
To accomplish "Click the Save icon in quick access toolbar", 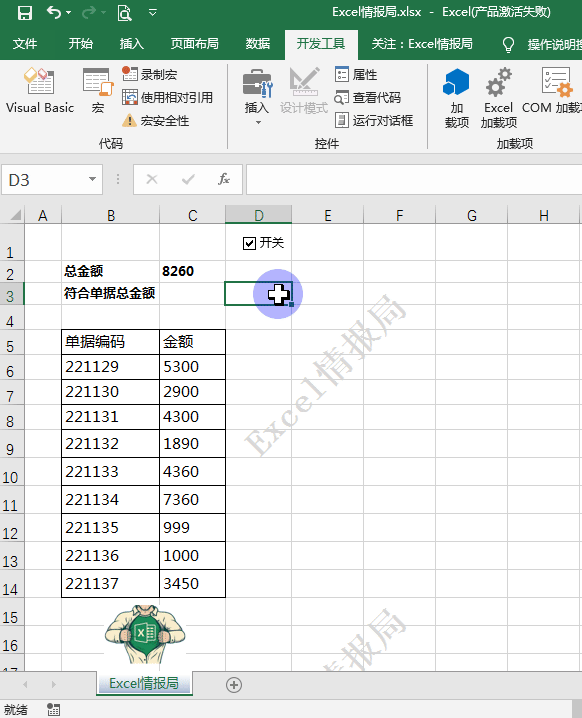I will [25, 12].
